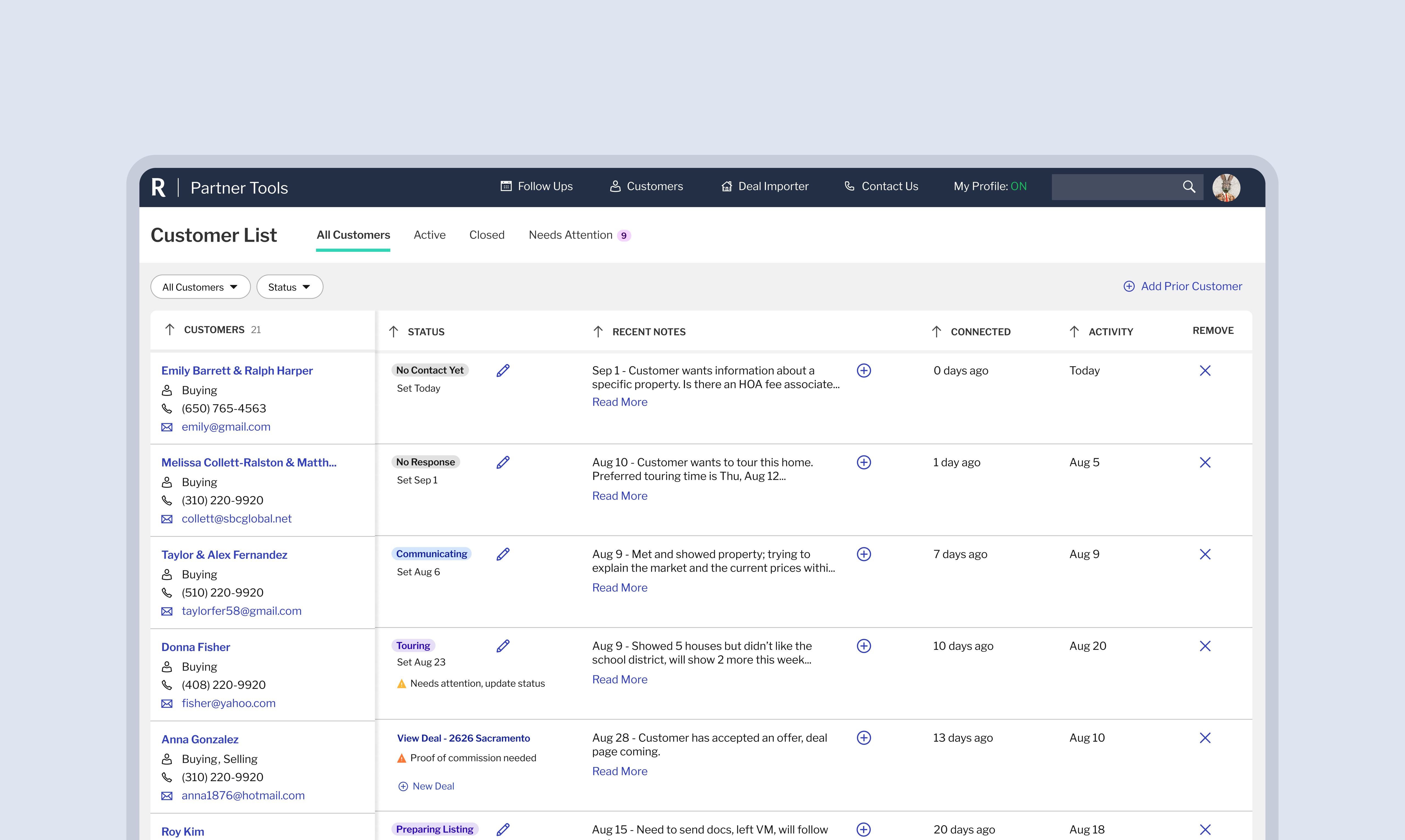Read More on the Sep 1 note

click(620, 402)
